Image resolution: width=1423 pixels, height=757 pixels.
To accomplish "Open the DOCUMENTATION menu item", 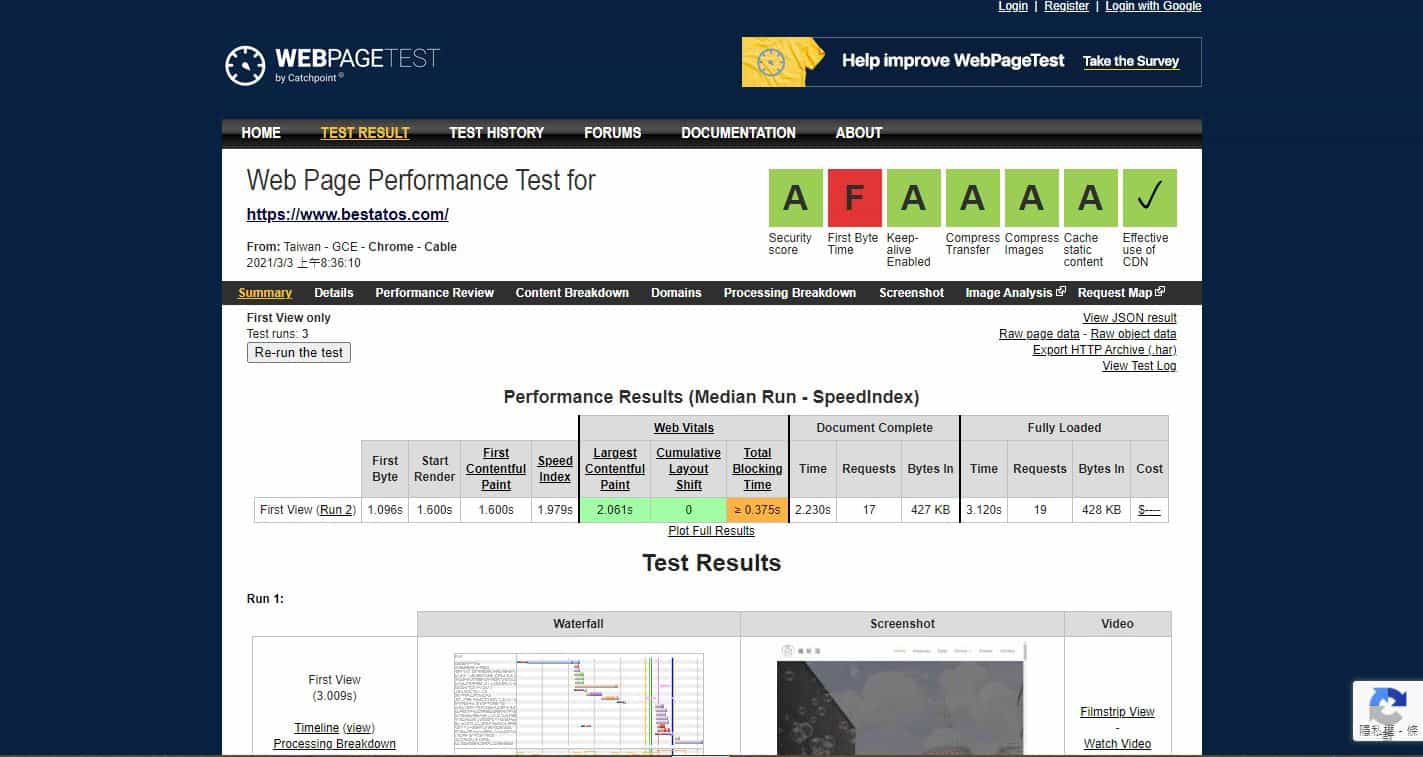I will [x=739, y=132].
